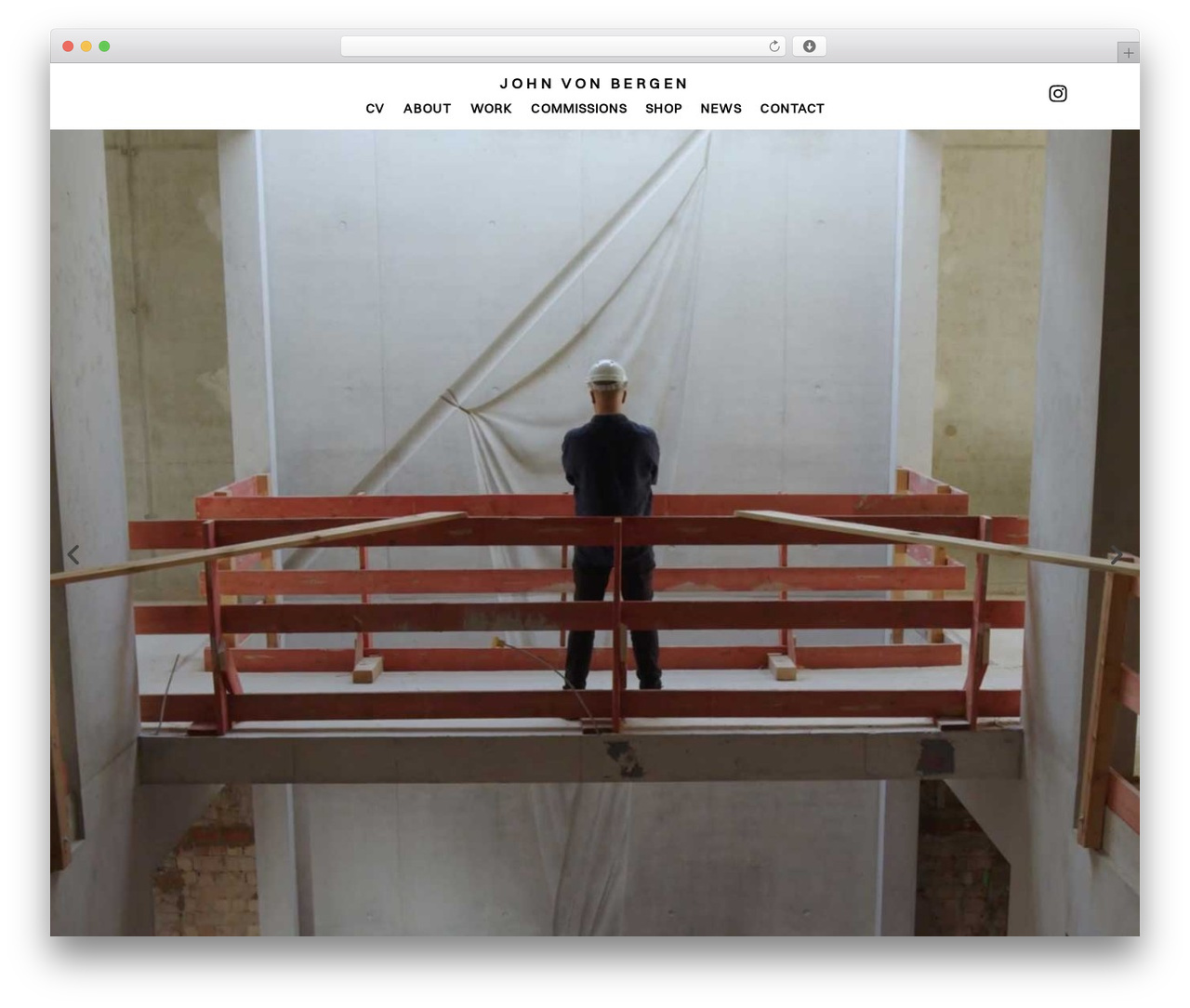Go to next slide arrow
Screen dimensions: 1190x1008
tap(1117, 555)
